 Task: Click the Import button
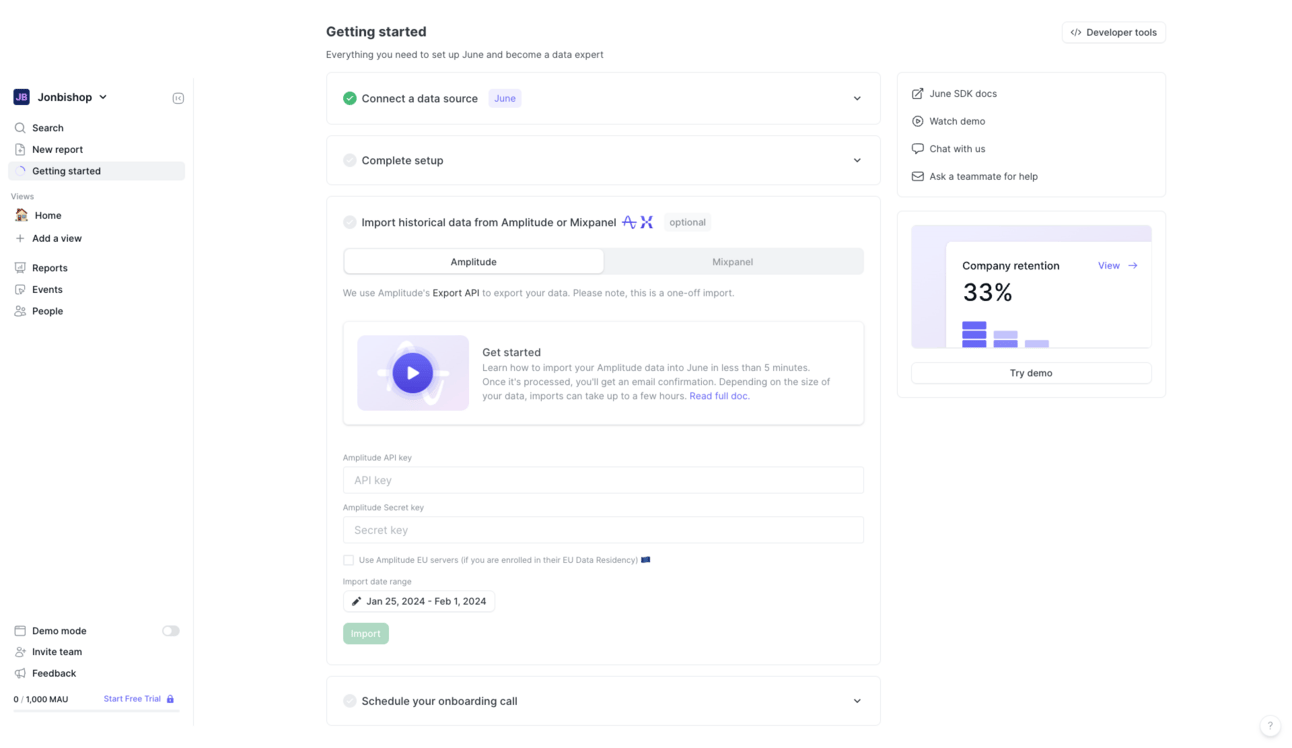click(366, 633)
